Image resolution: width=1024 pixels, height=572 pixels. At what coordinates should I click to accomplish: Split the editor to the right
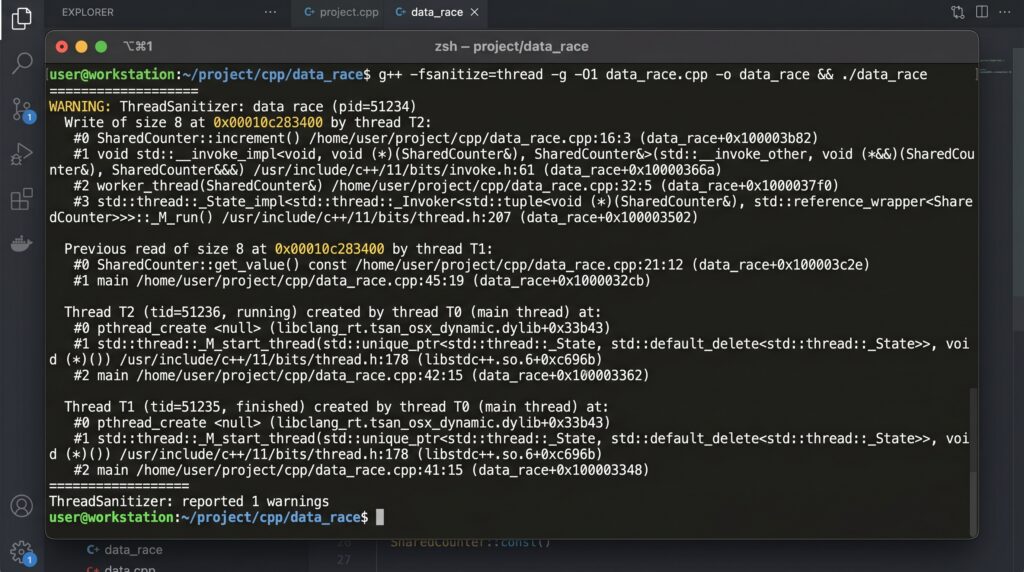[x=982, y=12]
